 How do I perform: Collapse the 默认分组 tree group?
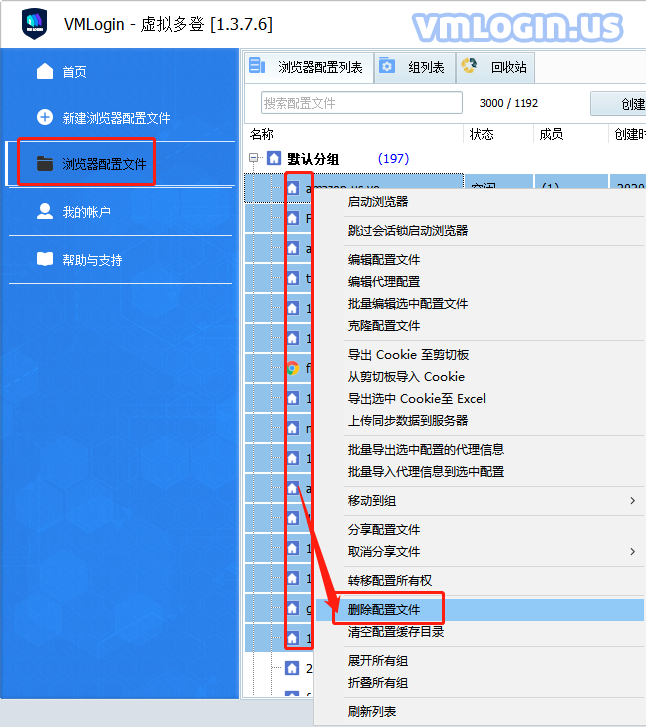point(253,158)
